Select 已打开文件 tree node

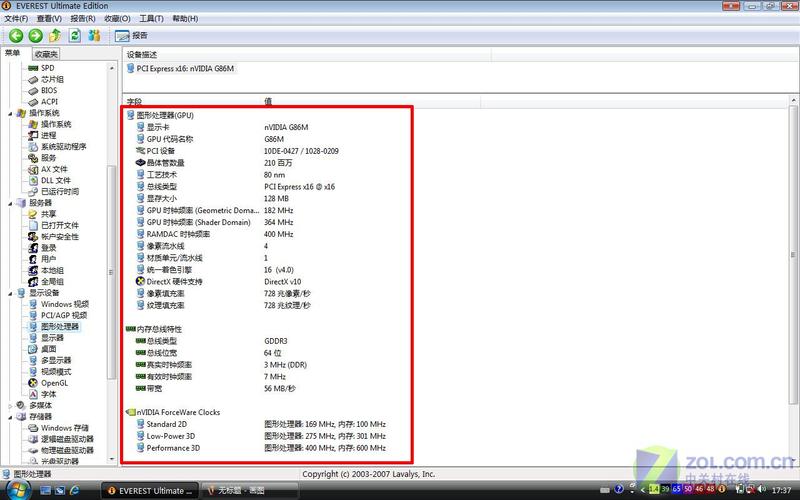tap(60, 226)
